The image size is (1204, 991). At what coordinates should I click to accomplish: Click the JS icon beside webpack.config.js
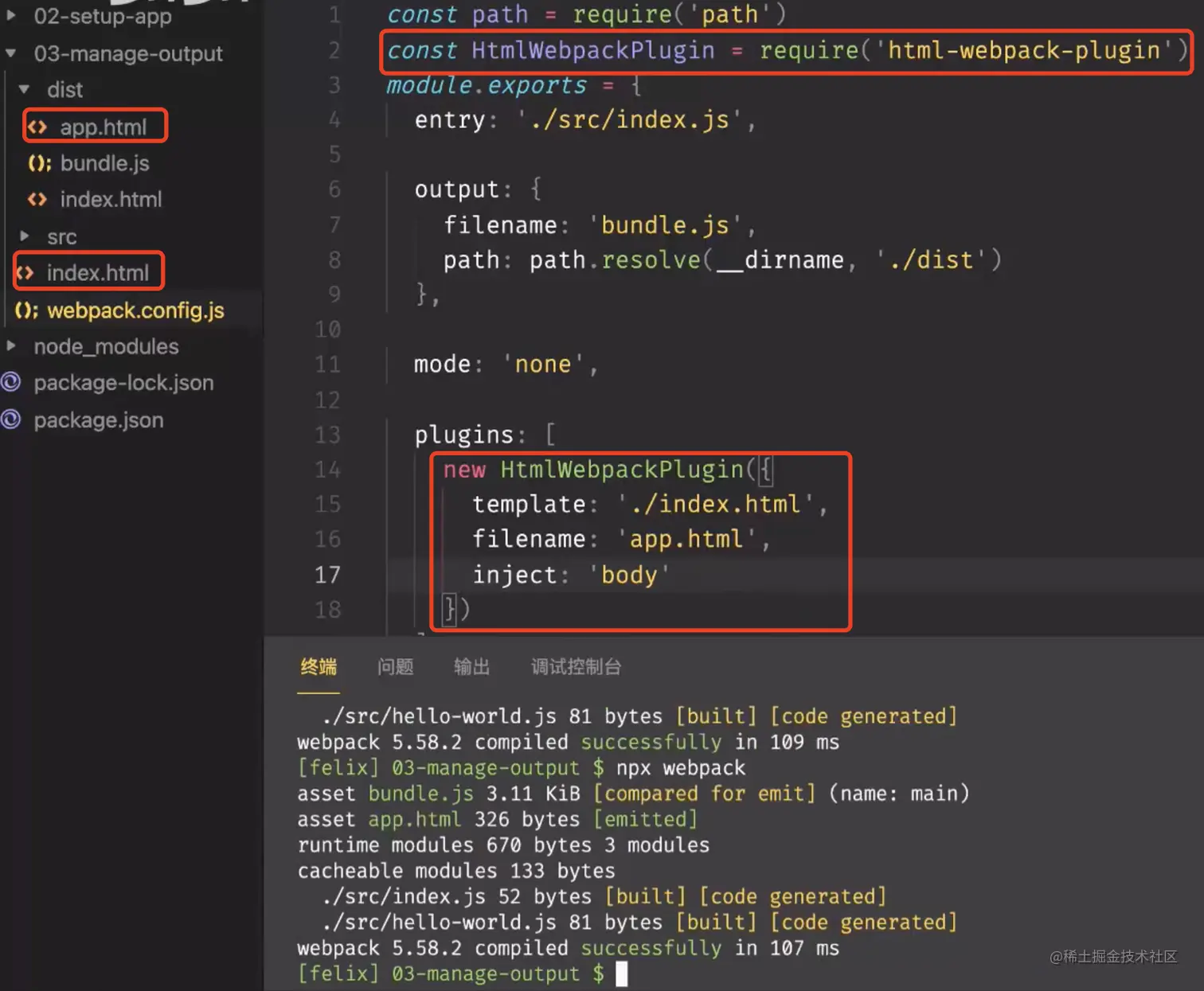click(x=26, y=310)
